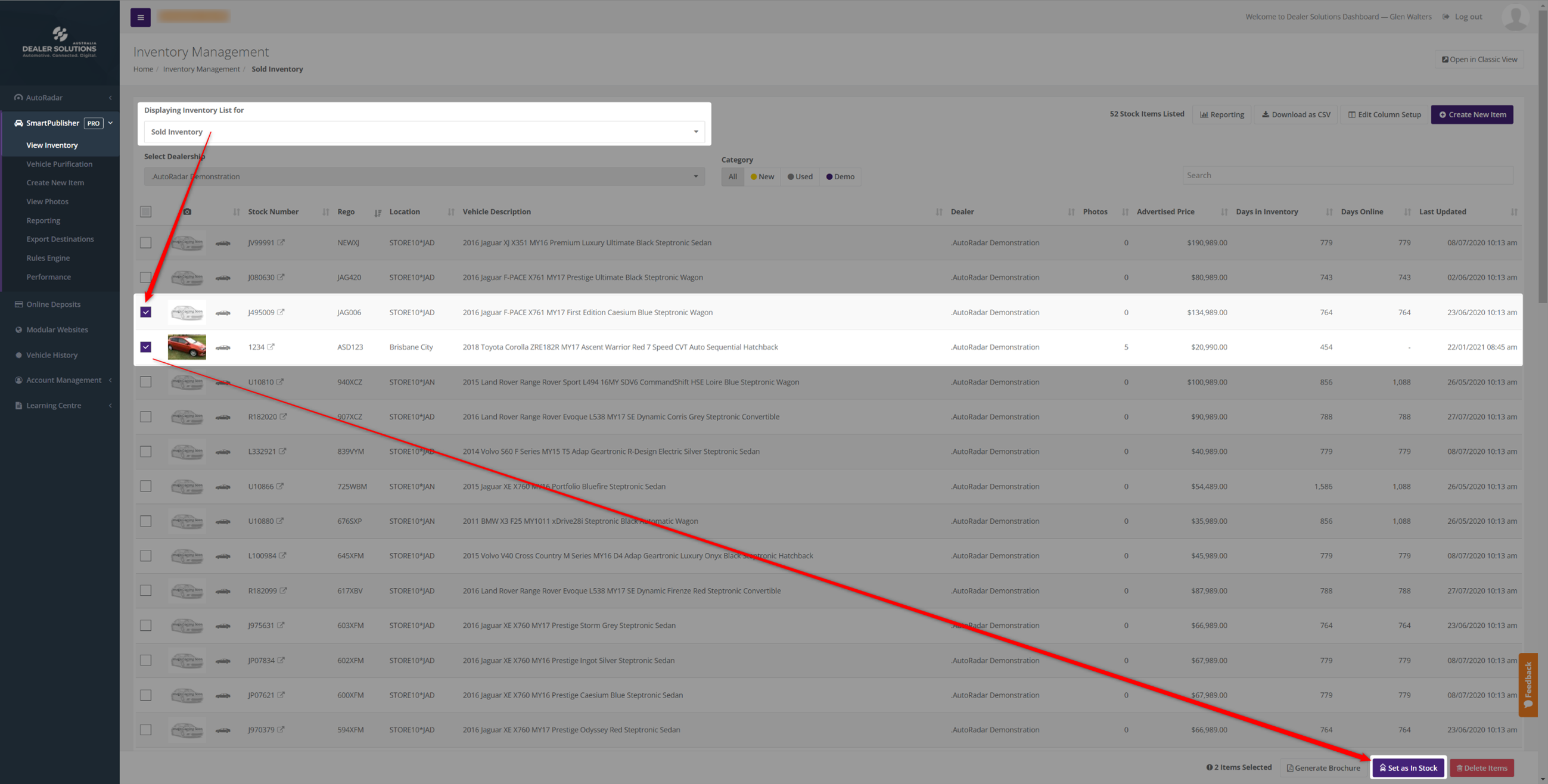The height and width of the screenshot is (784, 1548).
Task: Sort by Days Online column arrows
Action: click(x=1407, y=212)
